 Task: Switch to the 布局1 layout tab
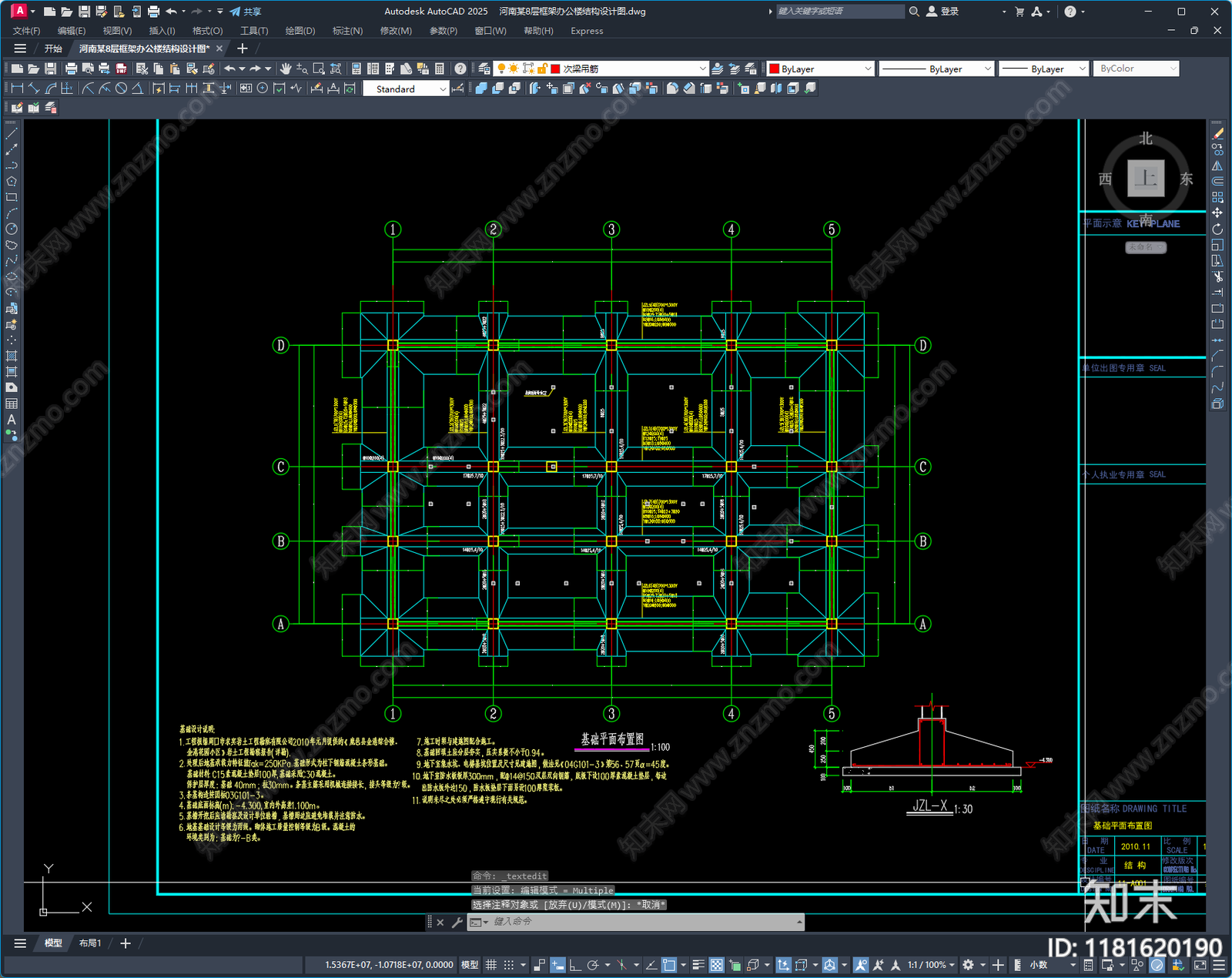[x=90, y=943]
